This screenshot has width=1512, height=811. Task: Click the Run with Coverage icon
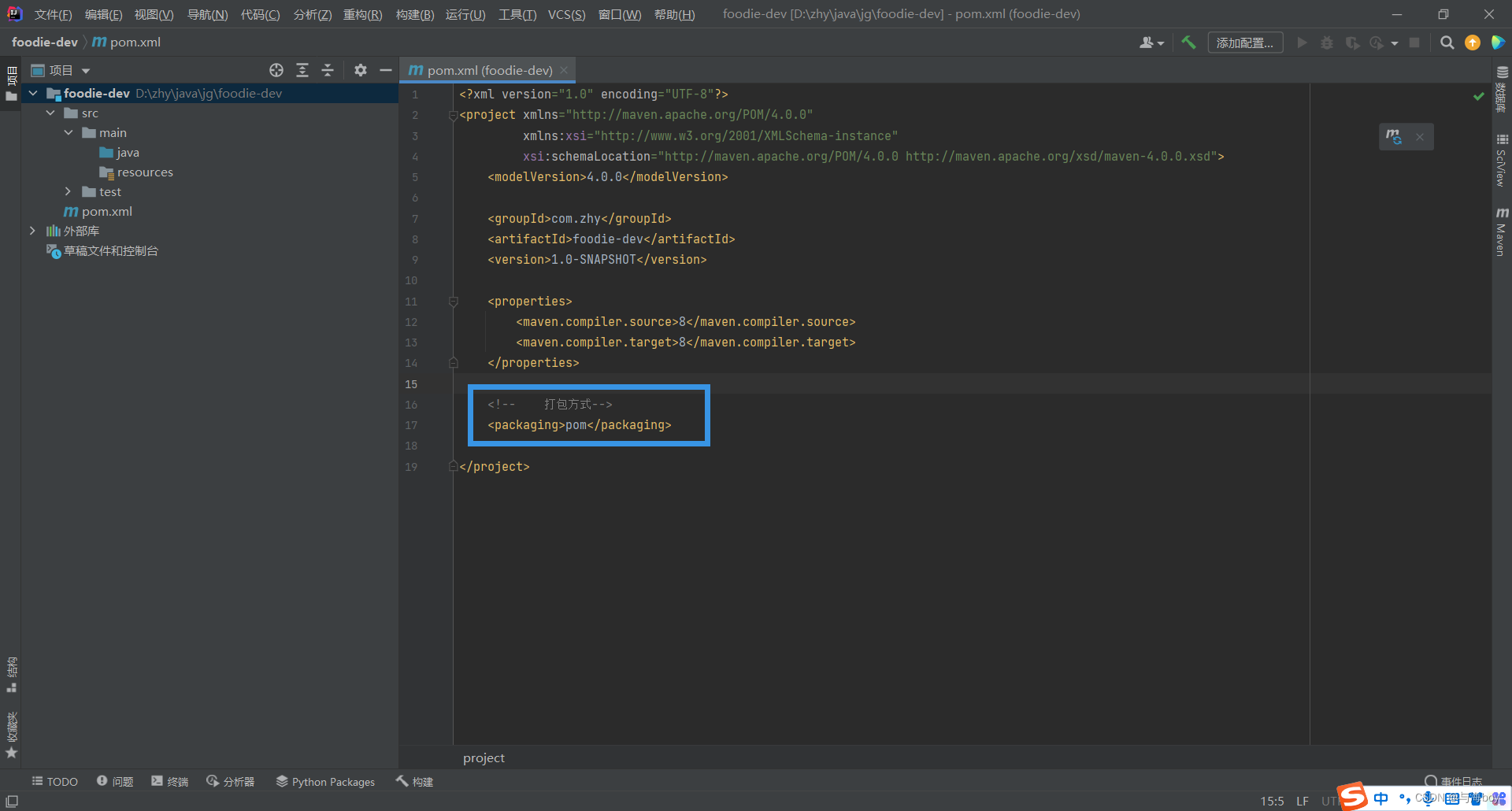(x=1352, y=43)
